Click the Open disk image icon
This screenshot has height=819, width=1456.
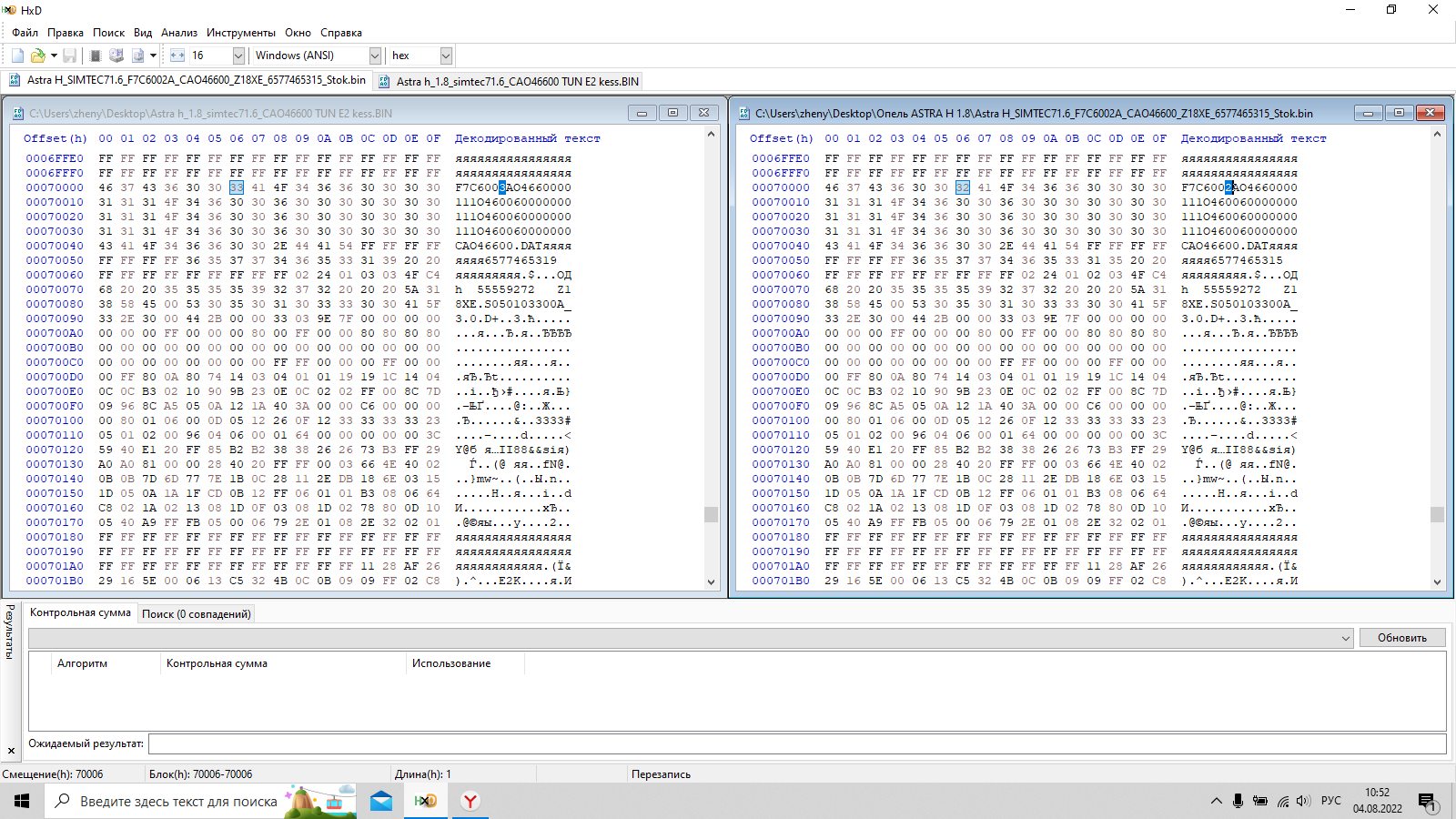coord(138,56)
